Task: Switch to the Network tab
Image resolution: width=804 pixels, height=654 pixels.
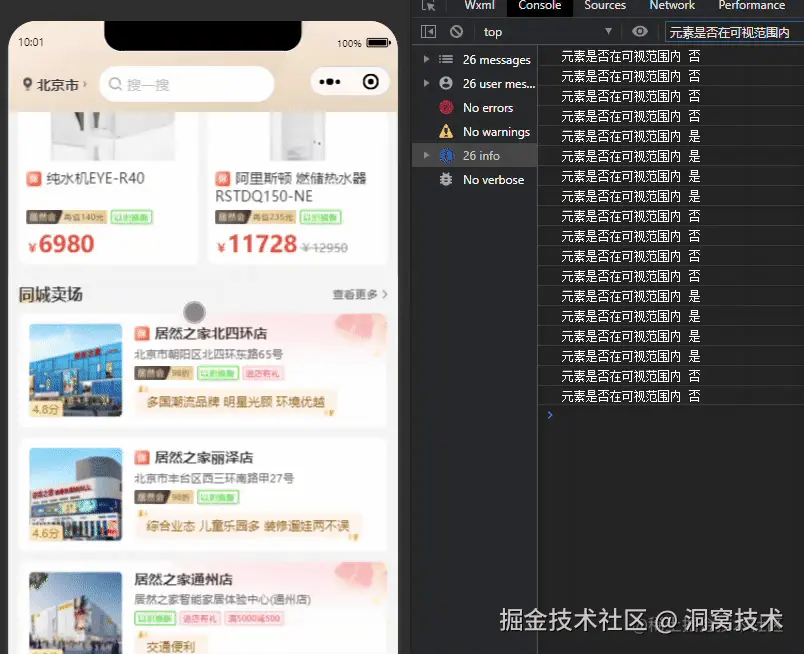Action: (671, 6)
